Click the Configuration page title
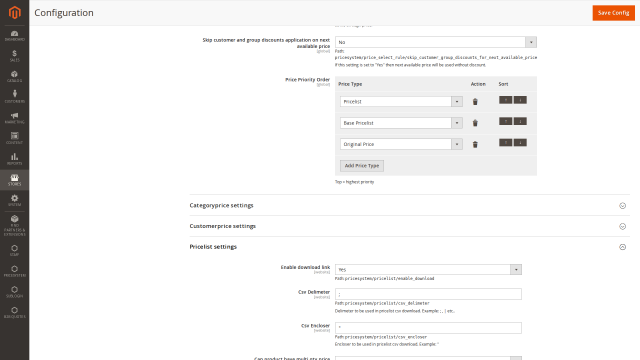This screenshot has height=360, width=640. click(64, 13)
